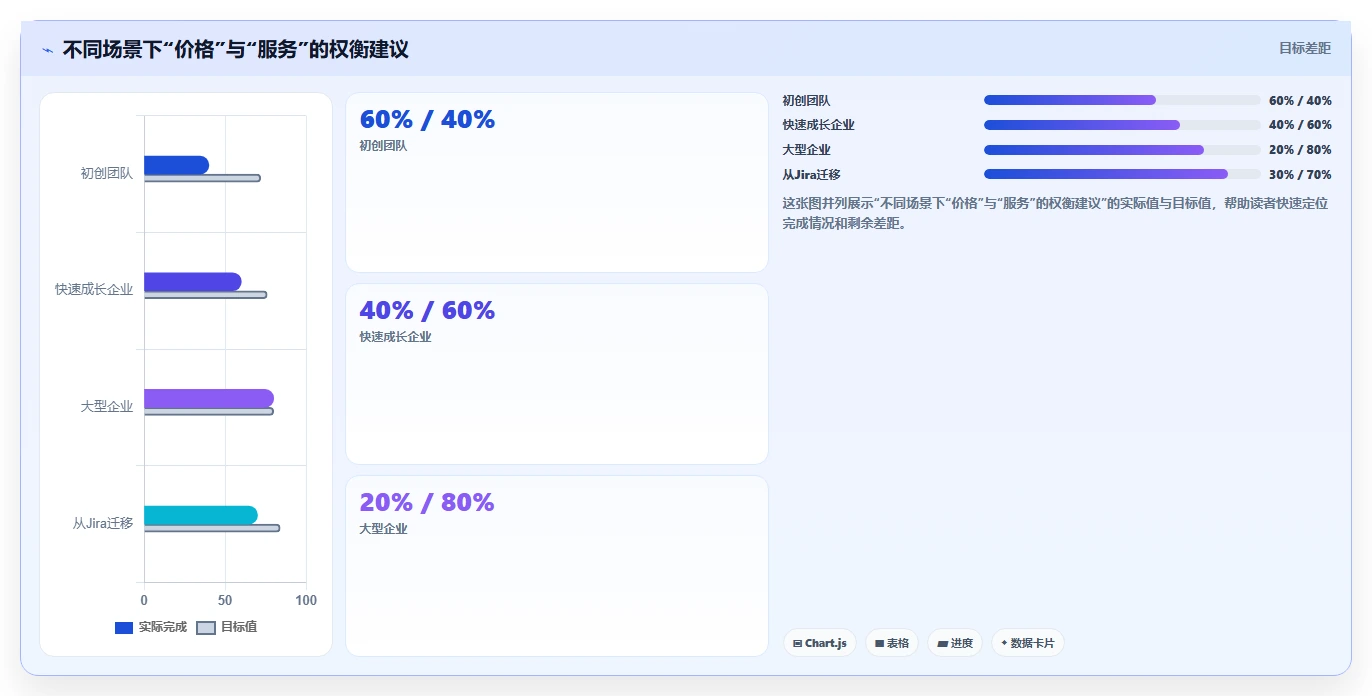Click the lightning icon beside the title
Image resolution: width=1372 pixels, height=696 pixels.
(47, 50)
